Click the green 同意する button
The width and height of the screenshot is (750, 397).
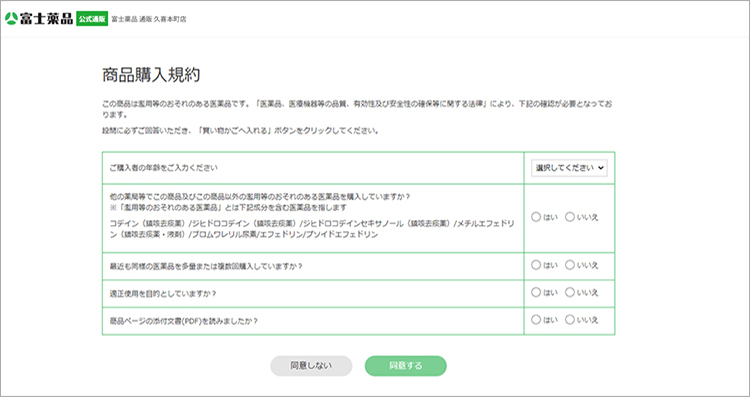(x=406, y=366)
